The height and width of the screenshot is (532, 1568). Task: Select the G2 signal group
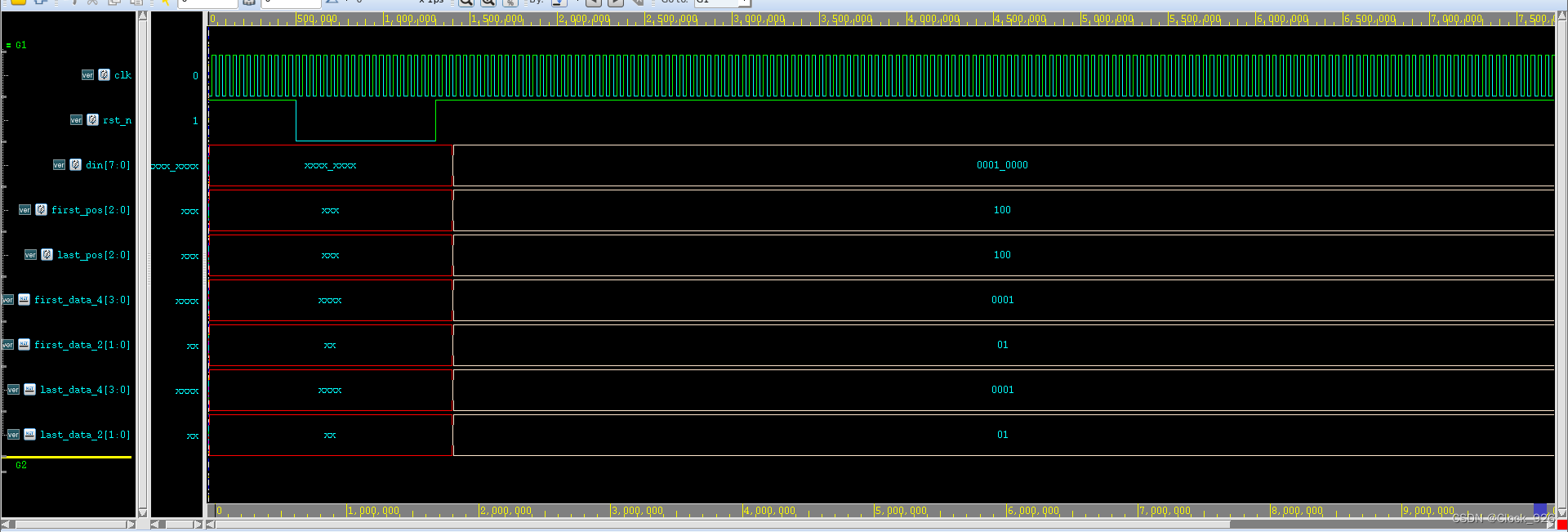click(21, 465)
